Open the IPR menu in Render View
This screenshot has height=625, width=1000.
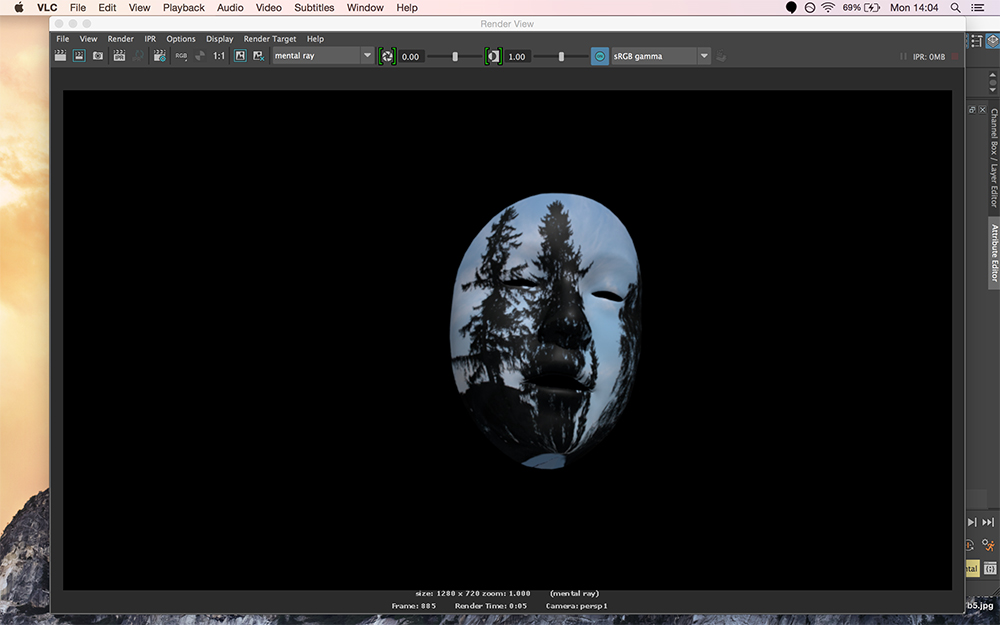click(150, 39)
